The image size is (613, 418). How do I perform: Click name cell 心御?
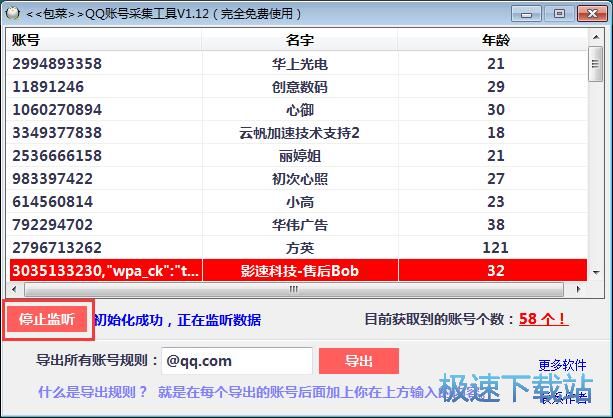300,110
